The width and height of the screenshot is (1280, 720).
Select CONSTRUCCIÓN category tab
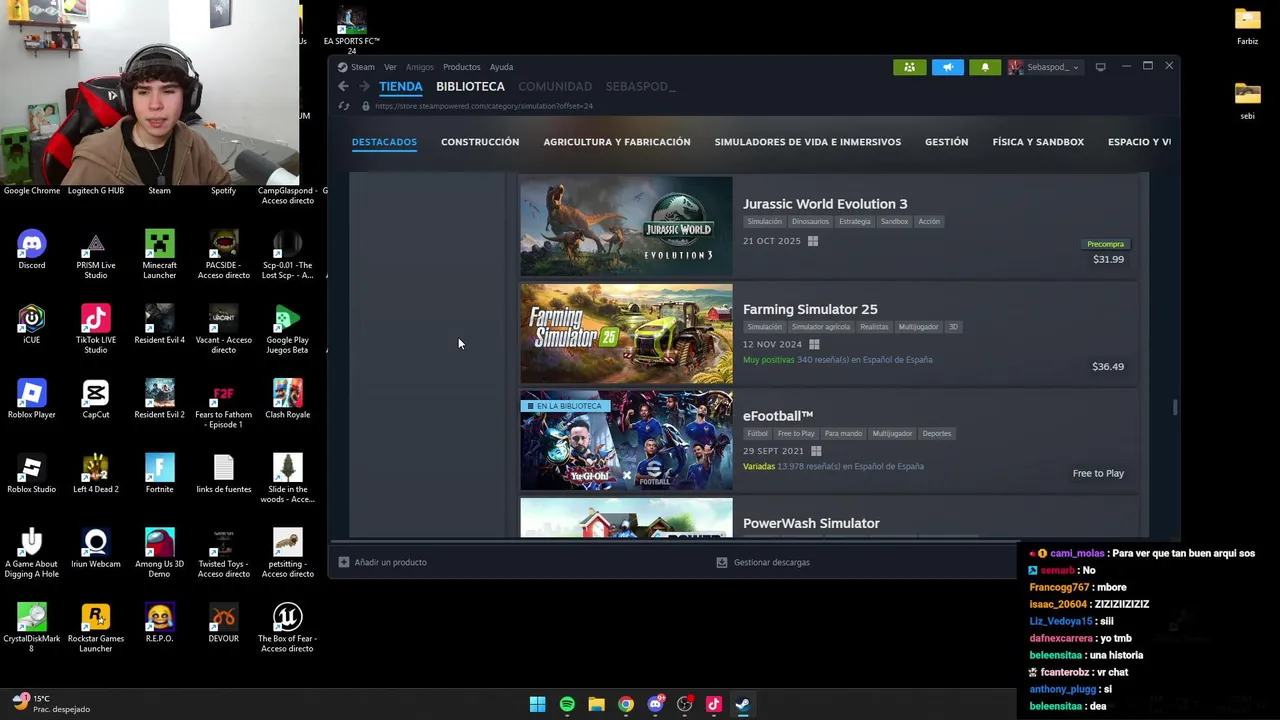480,142
